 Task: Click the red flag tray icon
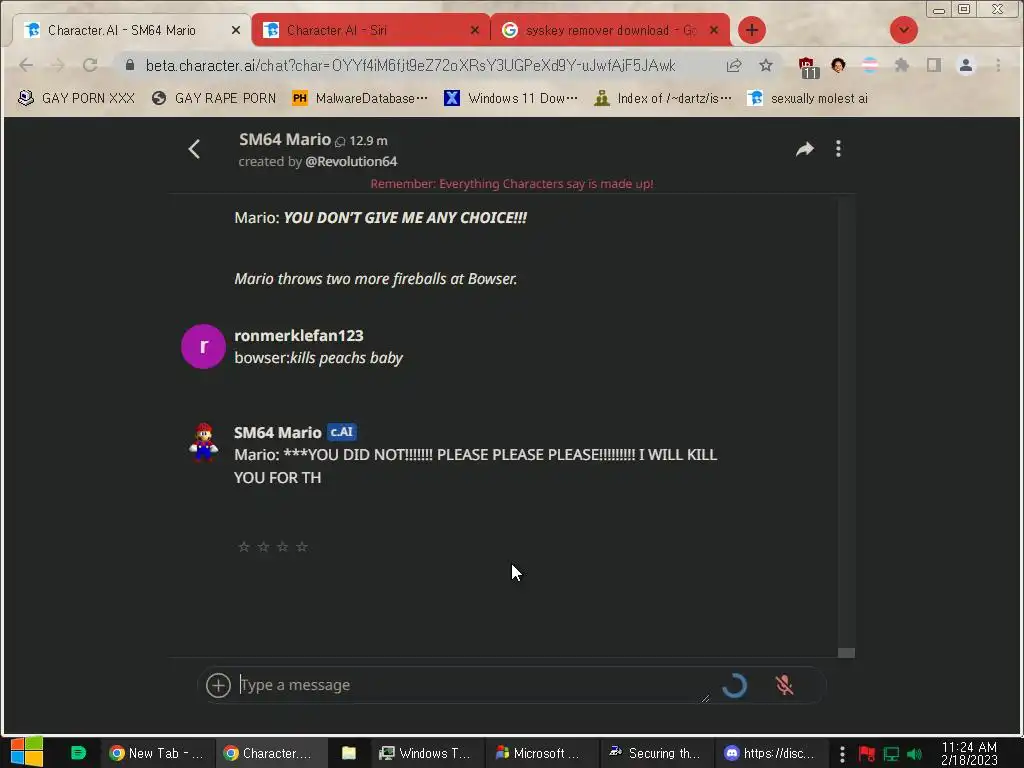coord(867,754)
